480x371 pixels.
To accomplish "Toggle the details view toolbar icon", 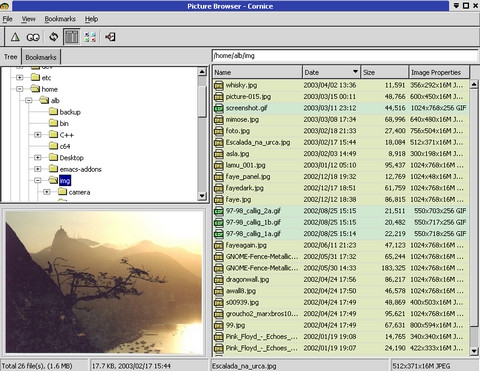I will [x=71, y=37].
